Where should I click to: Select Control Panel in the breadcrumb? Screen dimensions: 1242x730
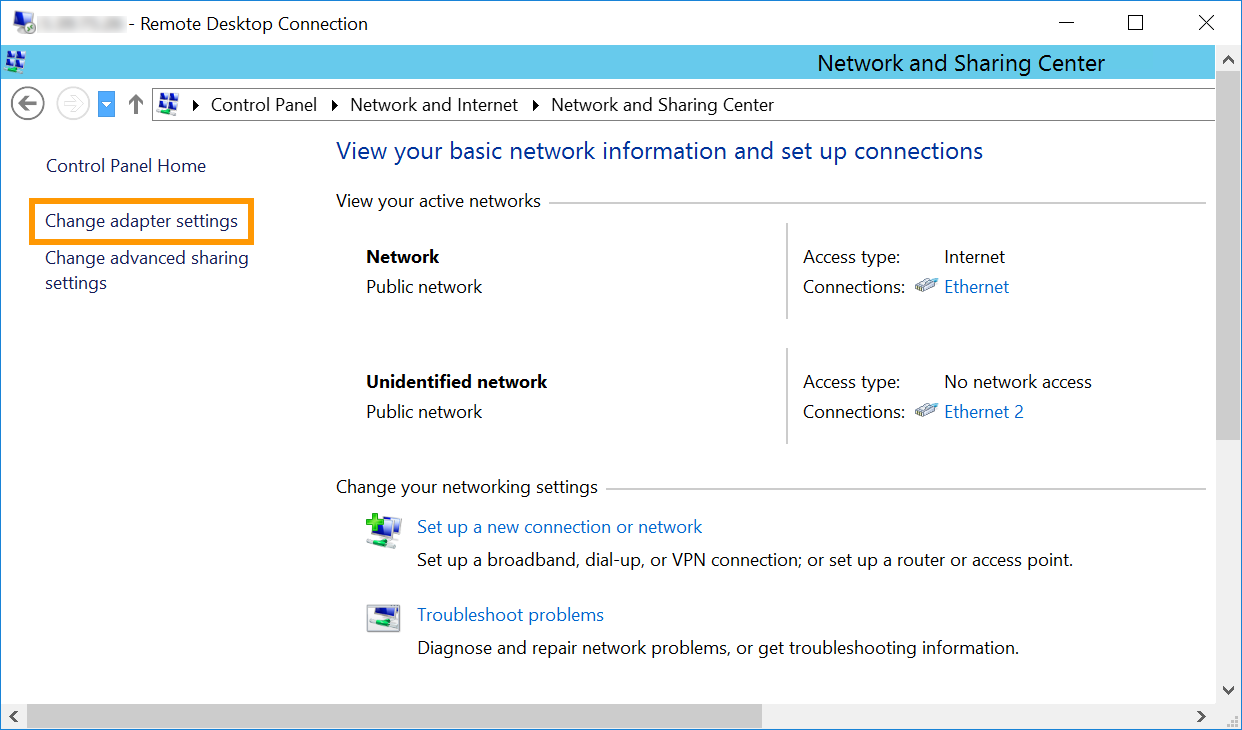click(263, 104)
